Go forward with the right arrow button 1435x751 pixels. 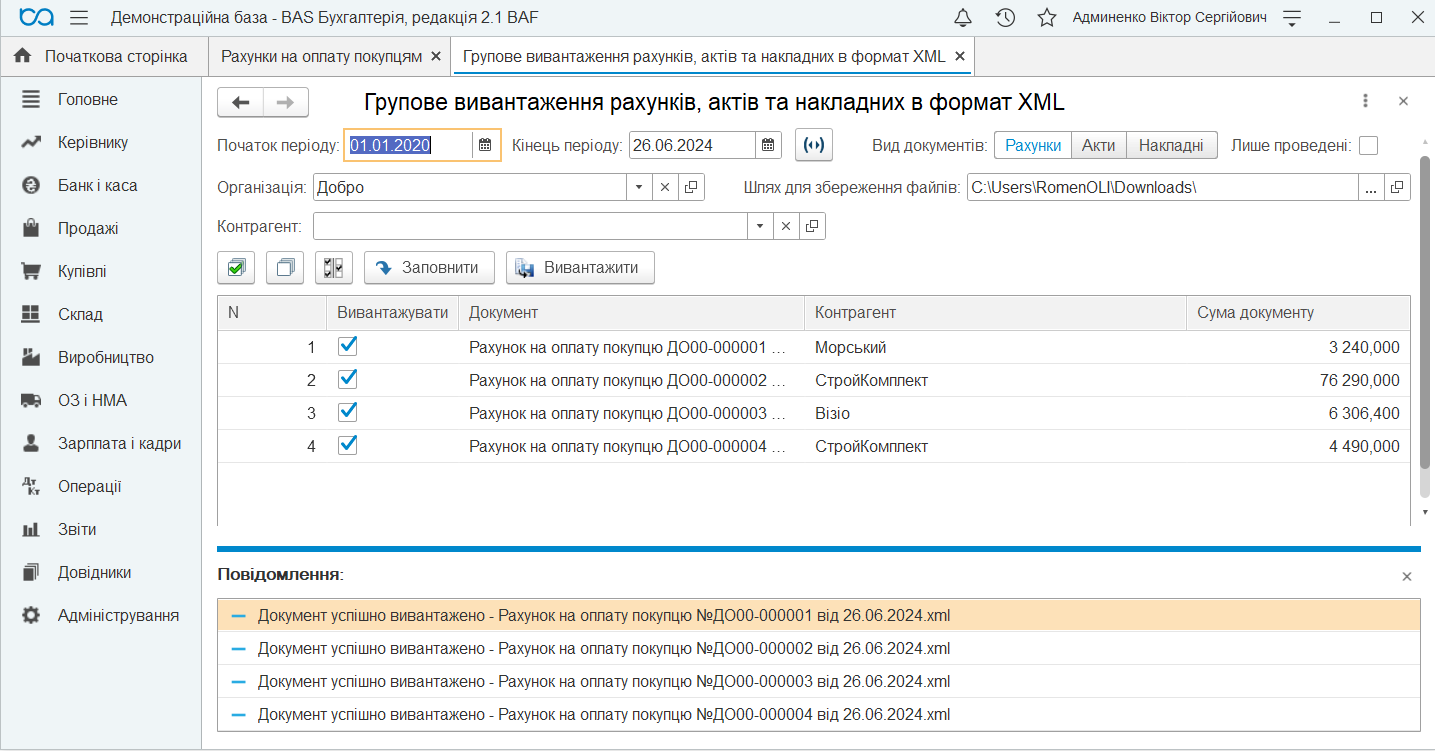click(x=286, y=102)
